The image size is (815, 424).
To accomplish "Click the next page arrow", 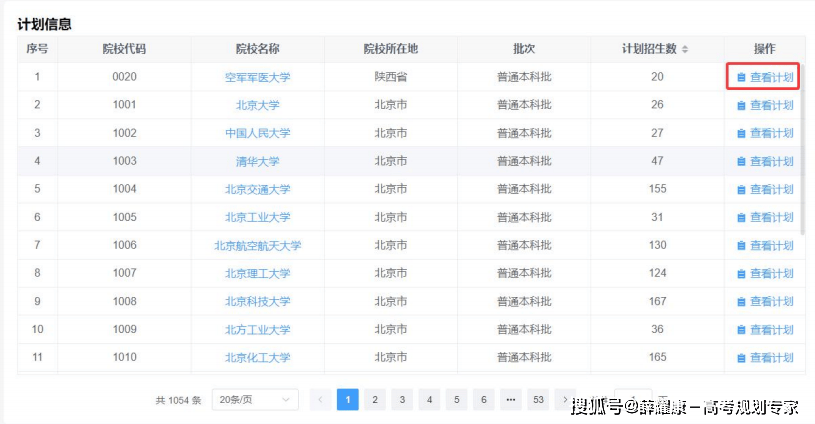I will (566, 400).
